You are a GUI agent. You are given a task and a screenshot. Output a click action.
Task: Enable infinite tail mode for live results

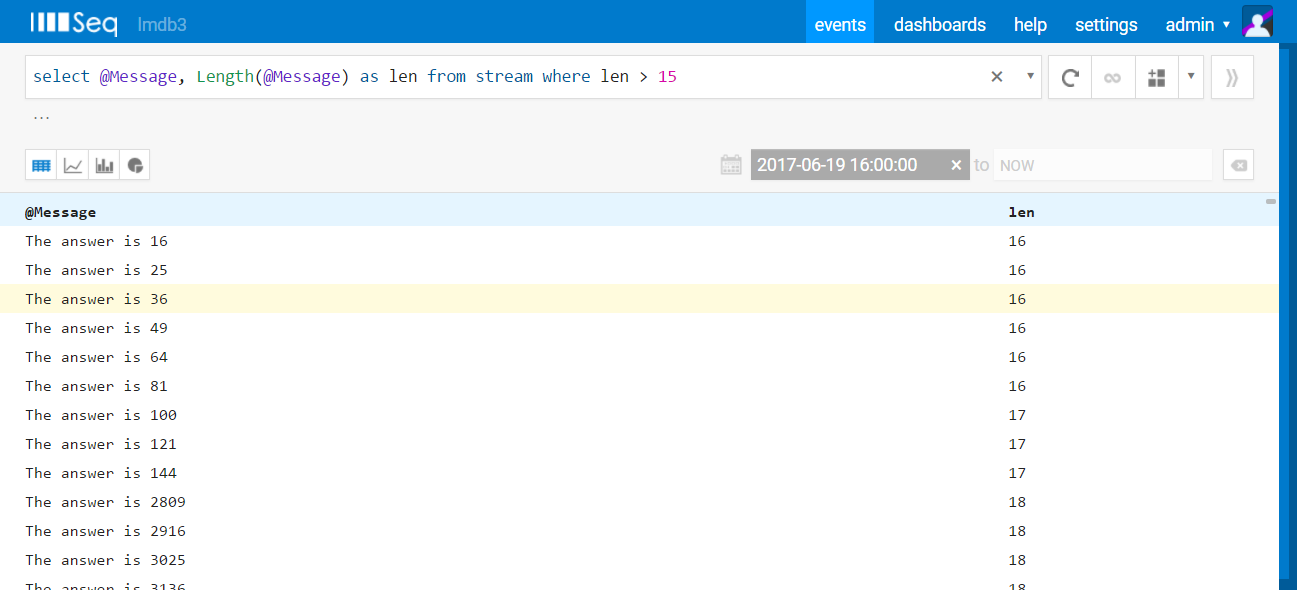point(1112,77)
